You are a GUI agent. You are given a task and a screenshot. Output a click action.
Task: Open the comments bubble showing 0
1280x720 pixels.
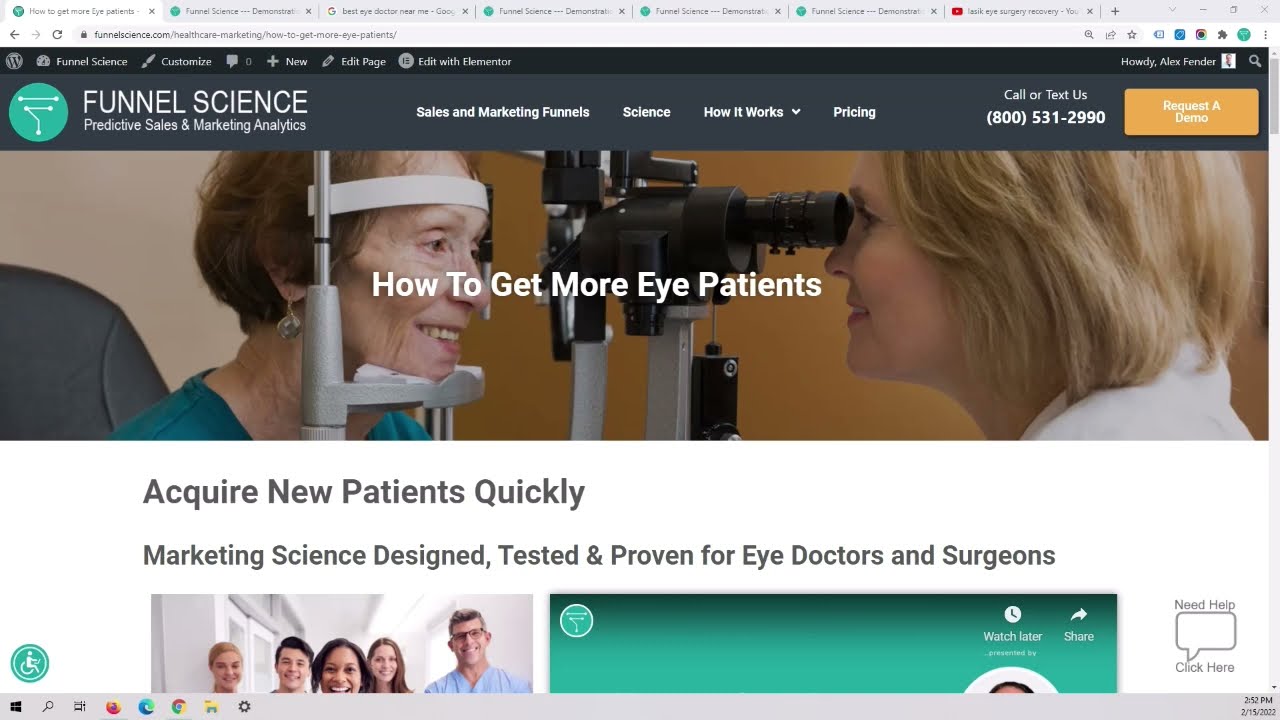point(239,61)
